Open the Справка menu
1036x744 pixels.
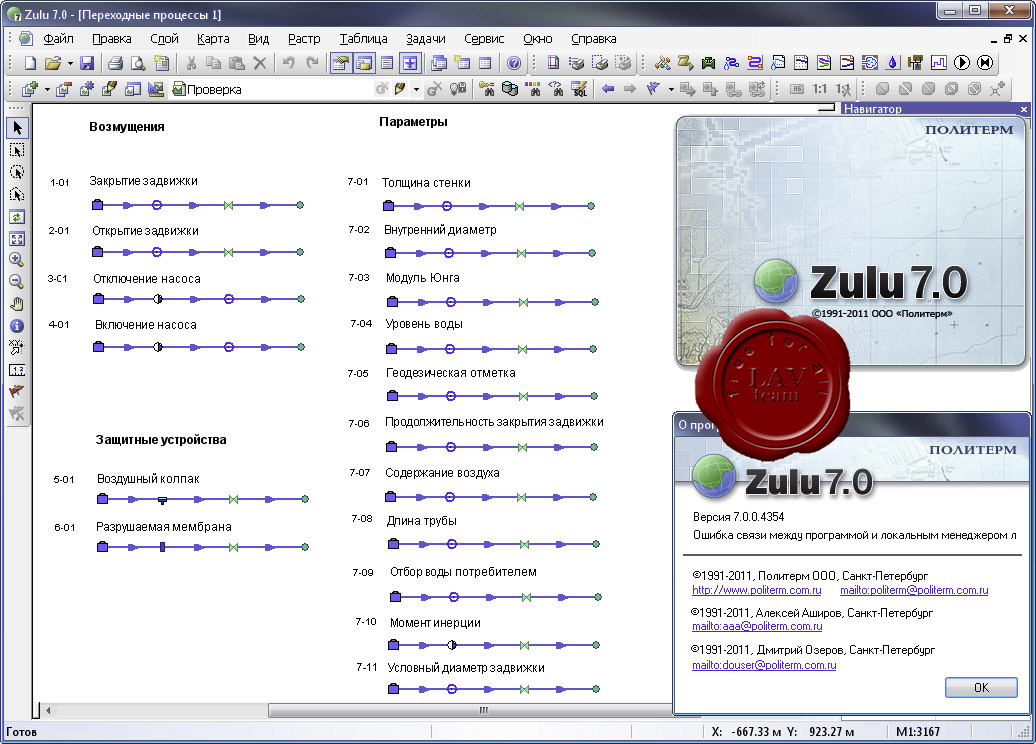(x=593, y=39)
